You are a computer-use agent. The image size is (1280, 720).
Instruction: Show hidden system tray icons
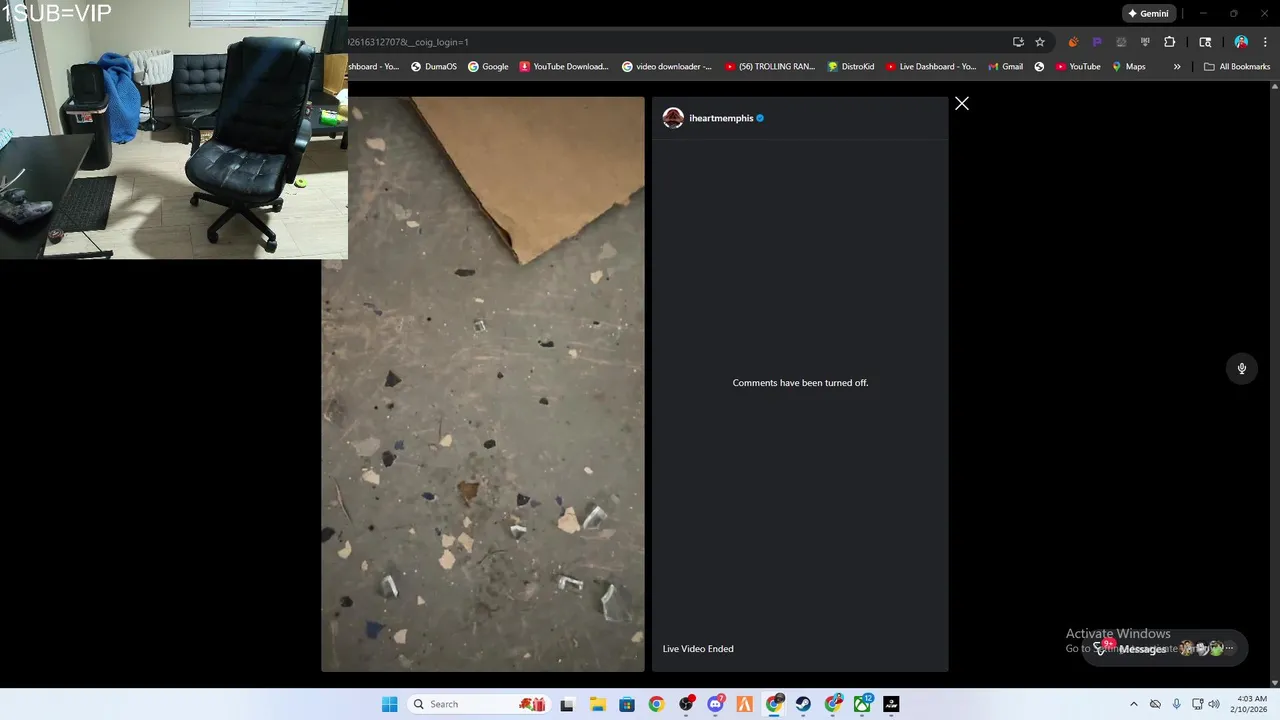[x=1133, y=704]
